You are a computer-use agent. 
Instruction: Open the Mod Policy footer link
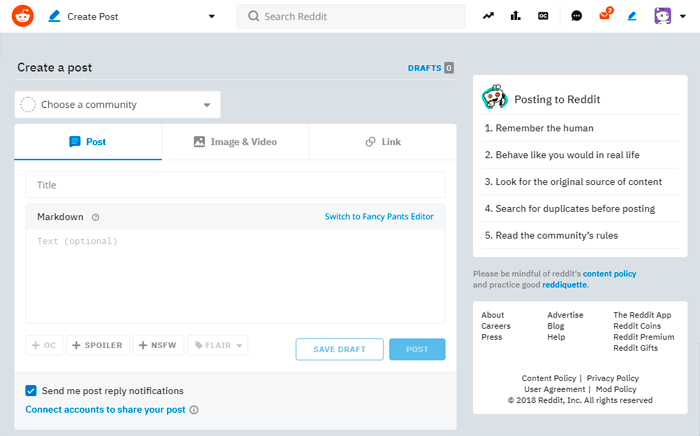(616, 389)
